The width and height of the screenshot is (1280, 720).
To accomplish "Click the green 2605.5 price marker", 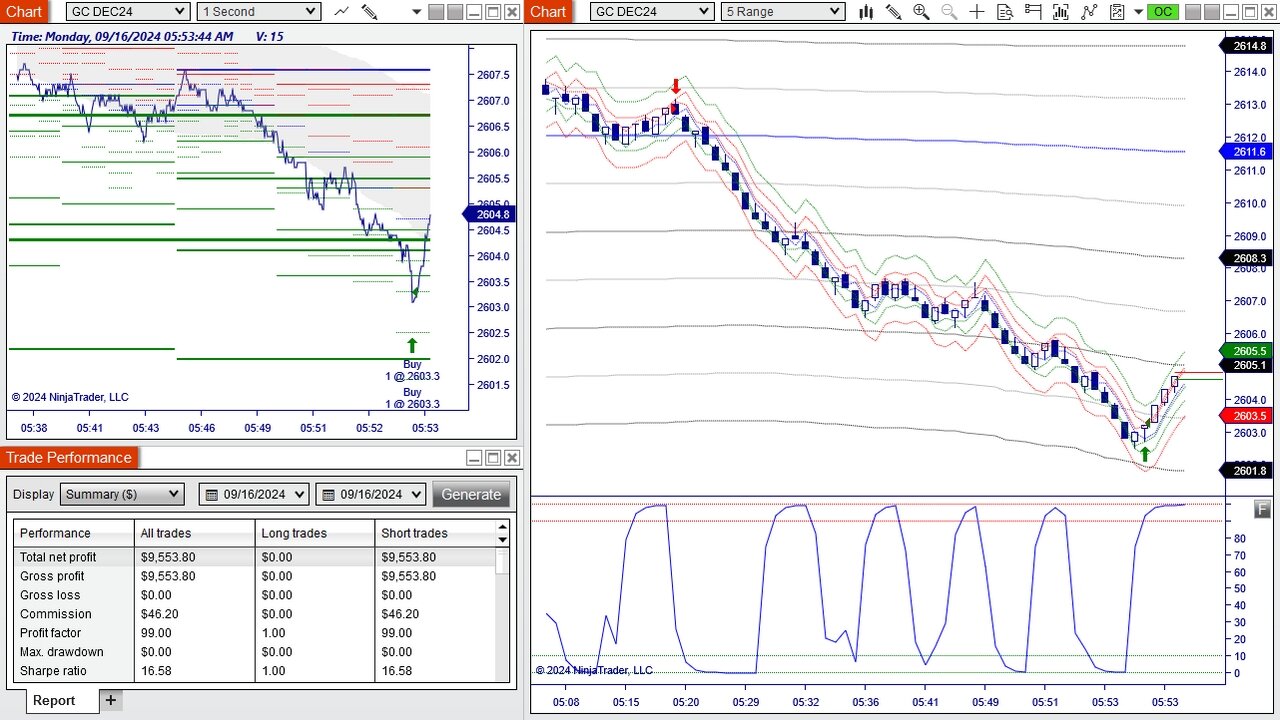I will (x=1246, y=351).
